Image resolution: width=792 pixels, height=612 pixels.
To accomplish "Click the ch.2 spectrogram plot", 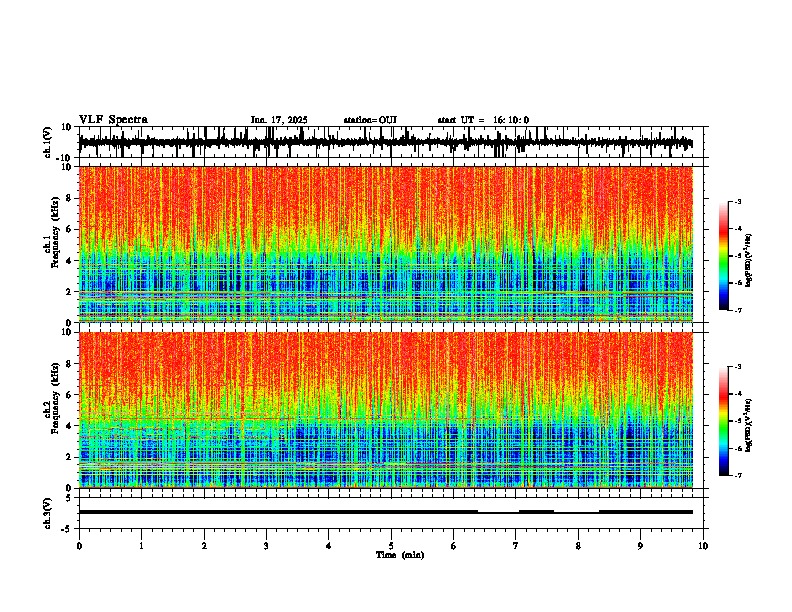I will click(x=386, y=410).
